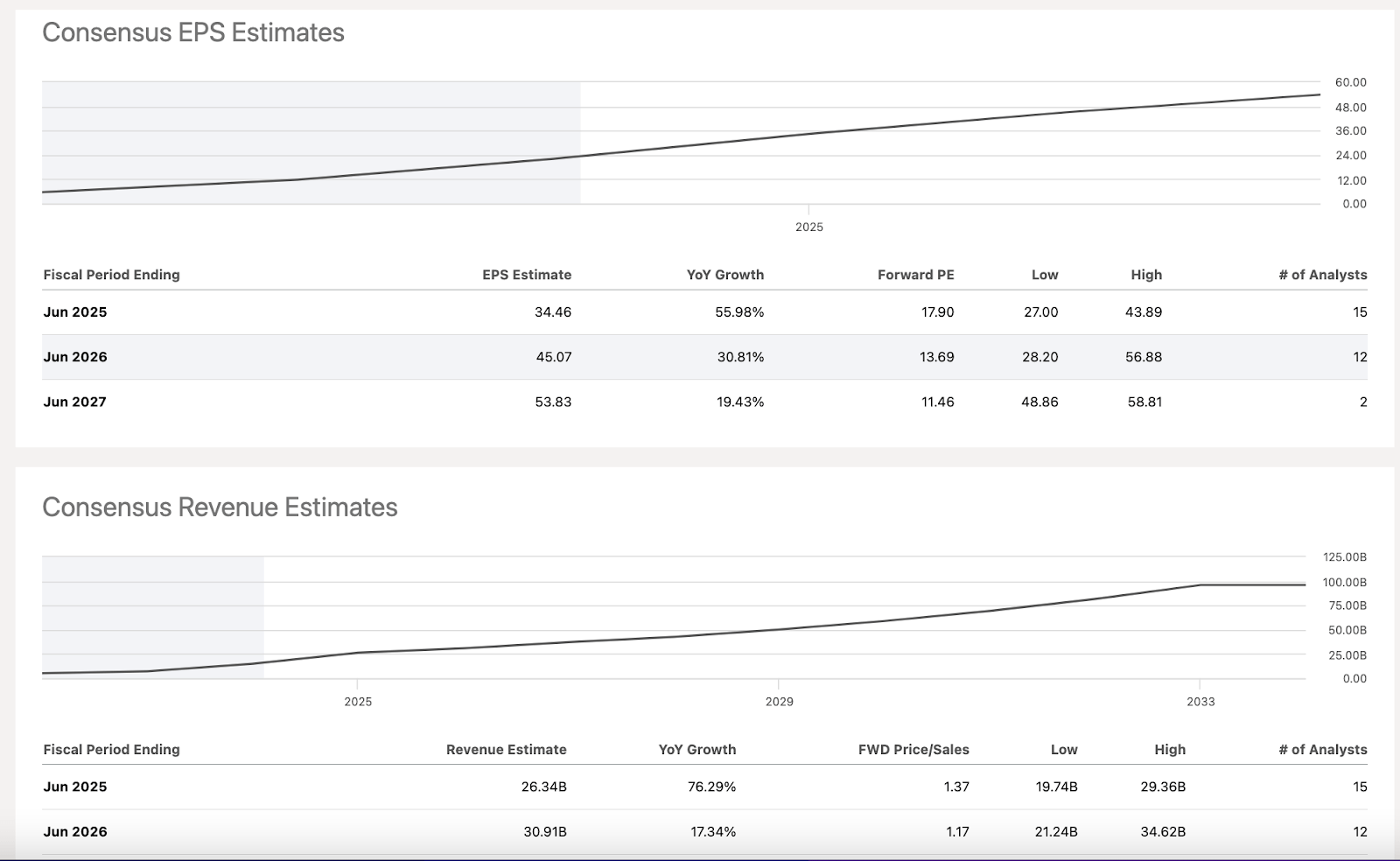Screen dimensions: 1400x861
Task: Click the Forward PE column header
Action: [915, 275]
